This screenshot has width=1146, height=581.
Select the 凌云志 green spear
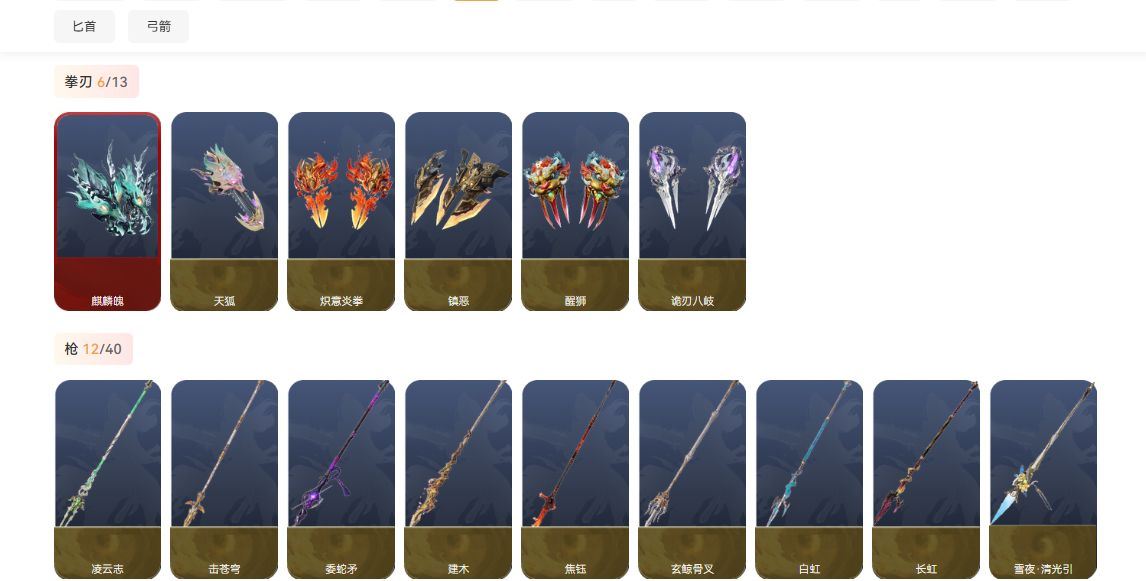(x=107, y=479)
